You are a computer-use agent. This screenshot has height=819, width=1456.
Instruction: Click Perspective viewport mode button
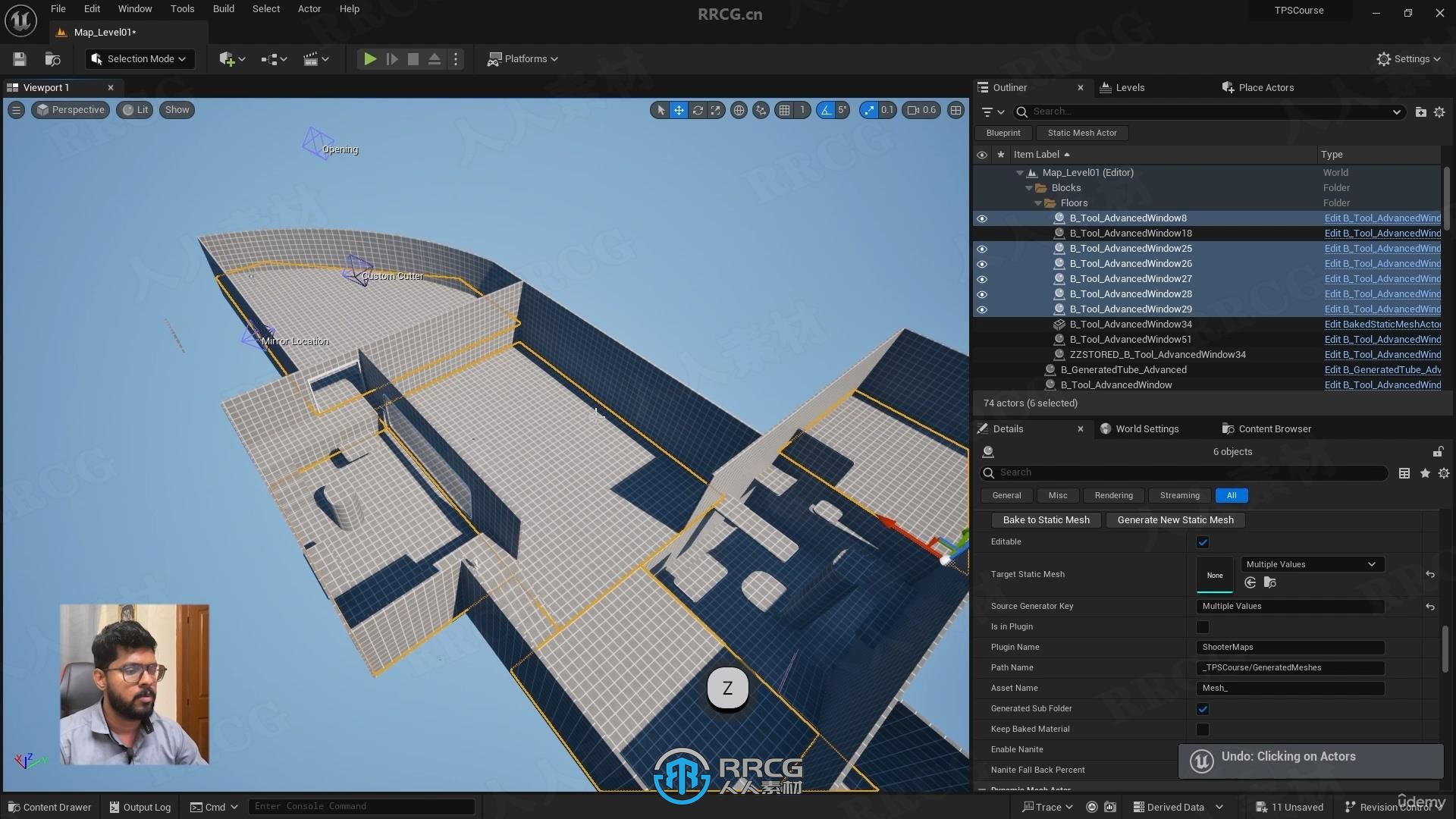71,110
